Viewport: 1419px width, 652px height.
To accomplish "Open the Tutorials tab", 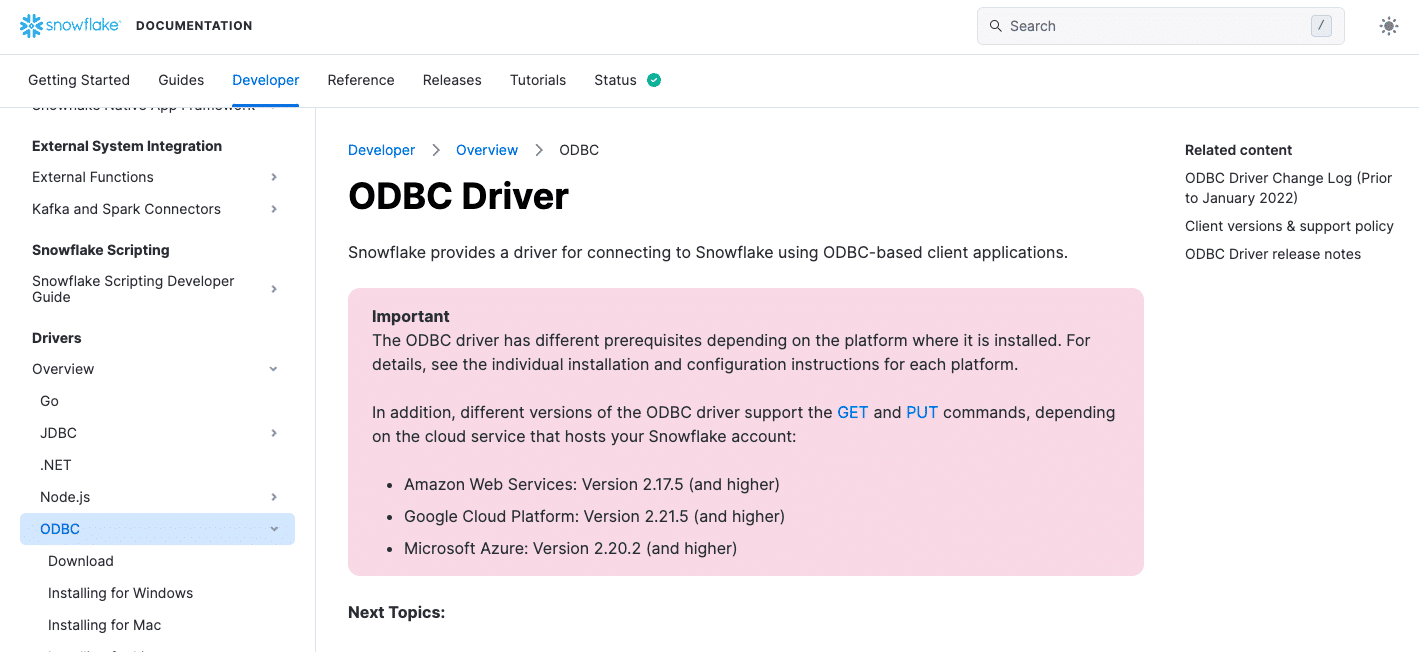I will pyautogui.click(x=538, y=80).
